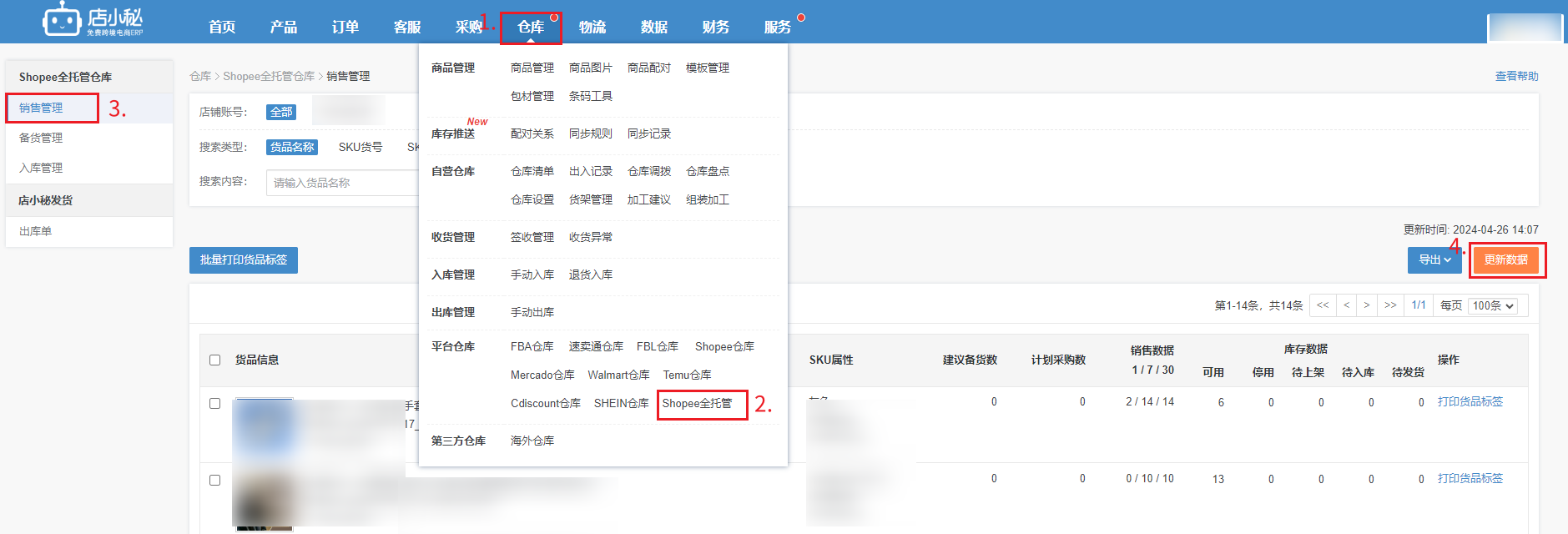This screenshot has width=1568, height=534.
Task: Tick checkbox of row showing 0 / 10 / 10
Action: tap(214, 480)
